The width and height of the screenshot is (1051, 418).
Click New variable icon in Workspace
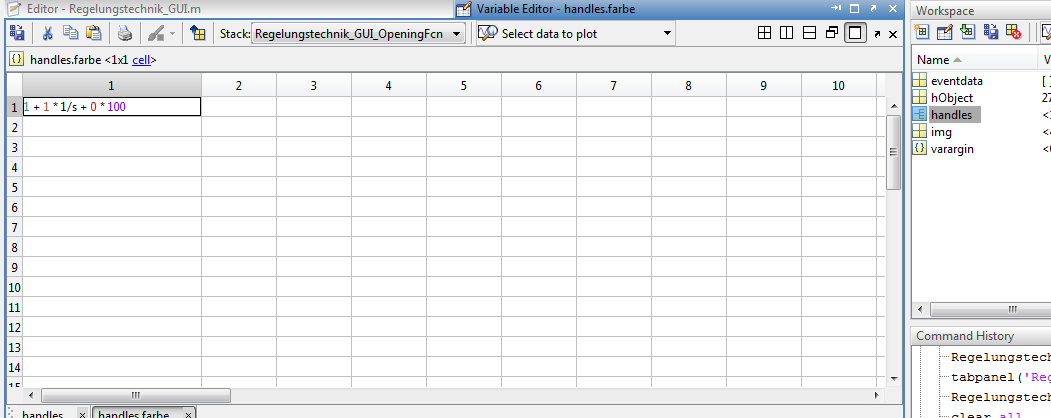tap(921, 32)
